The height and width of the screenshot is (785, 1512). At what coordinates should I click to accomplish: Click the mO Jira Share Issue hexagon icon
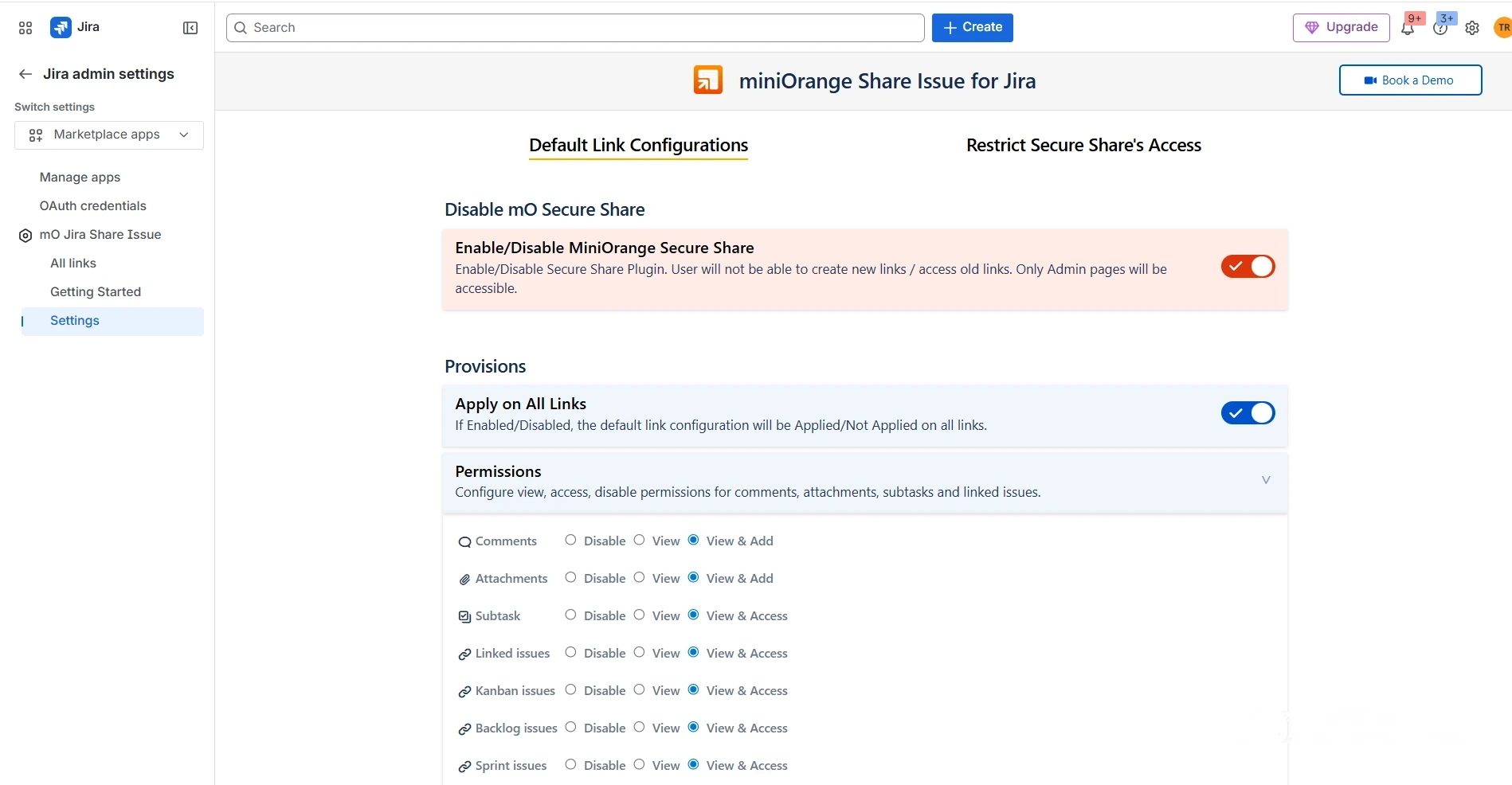[x=25, y=236]
